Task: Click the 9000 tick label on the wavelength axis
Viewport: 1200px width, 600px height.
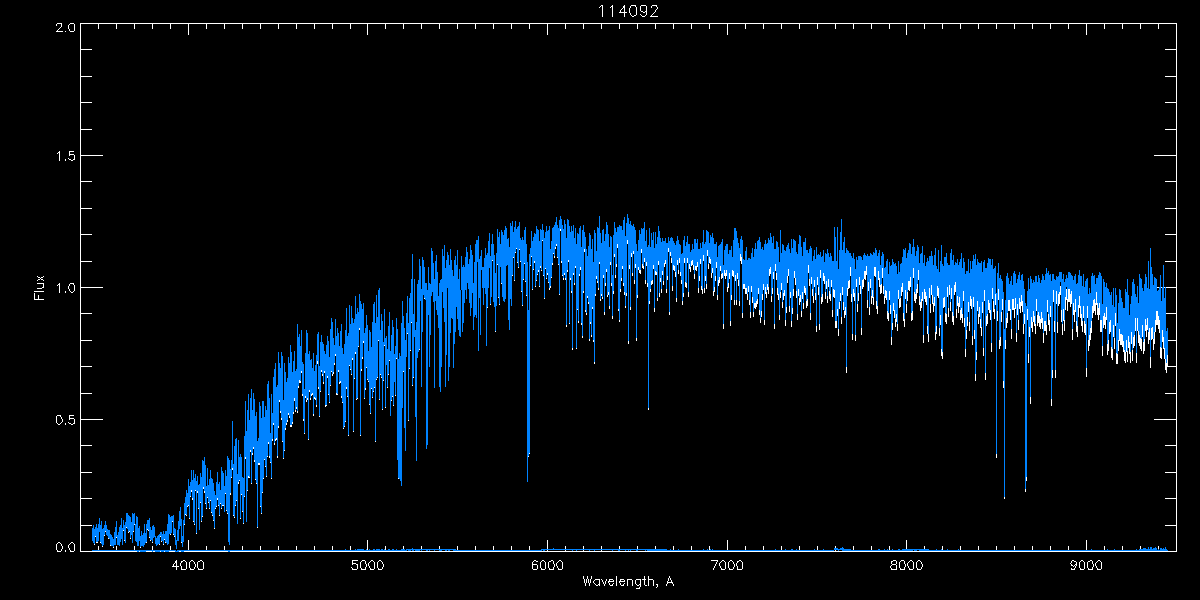Action: (x=1086, y=565)
